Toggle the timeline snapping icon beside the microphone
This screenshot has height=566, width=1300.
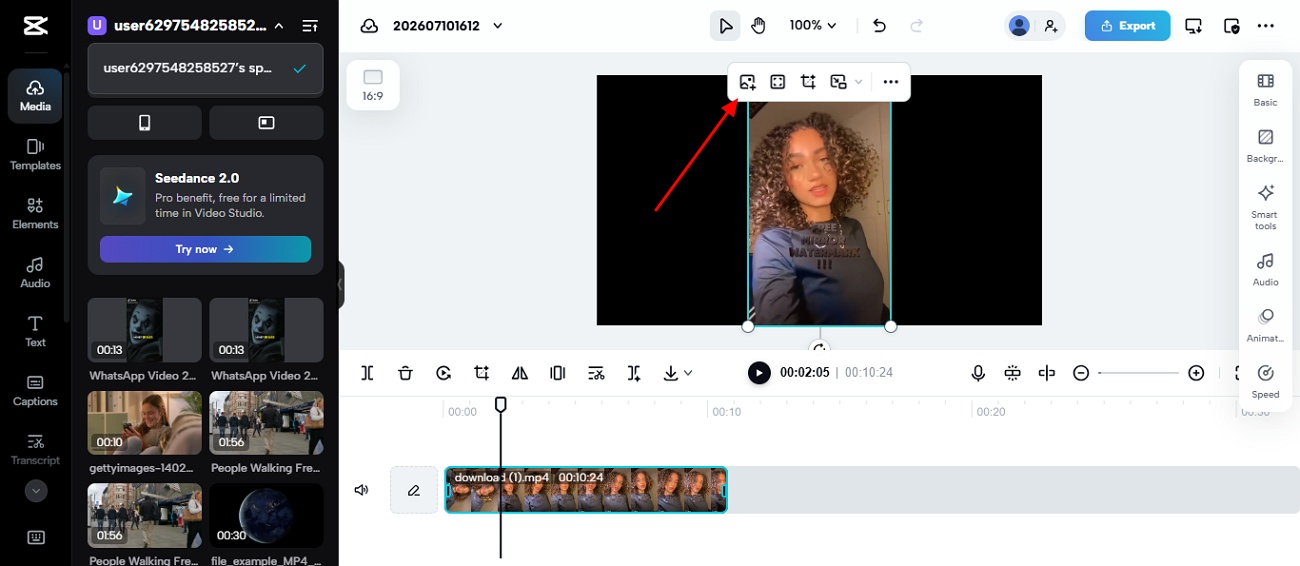tap(1012, 373)
